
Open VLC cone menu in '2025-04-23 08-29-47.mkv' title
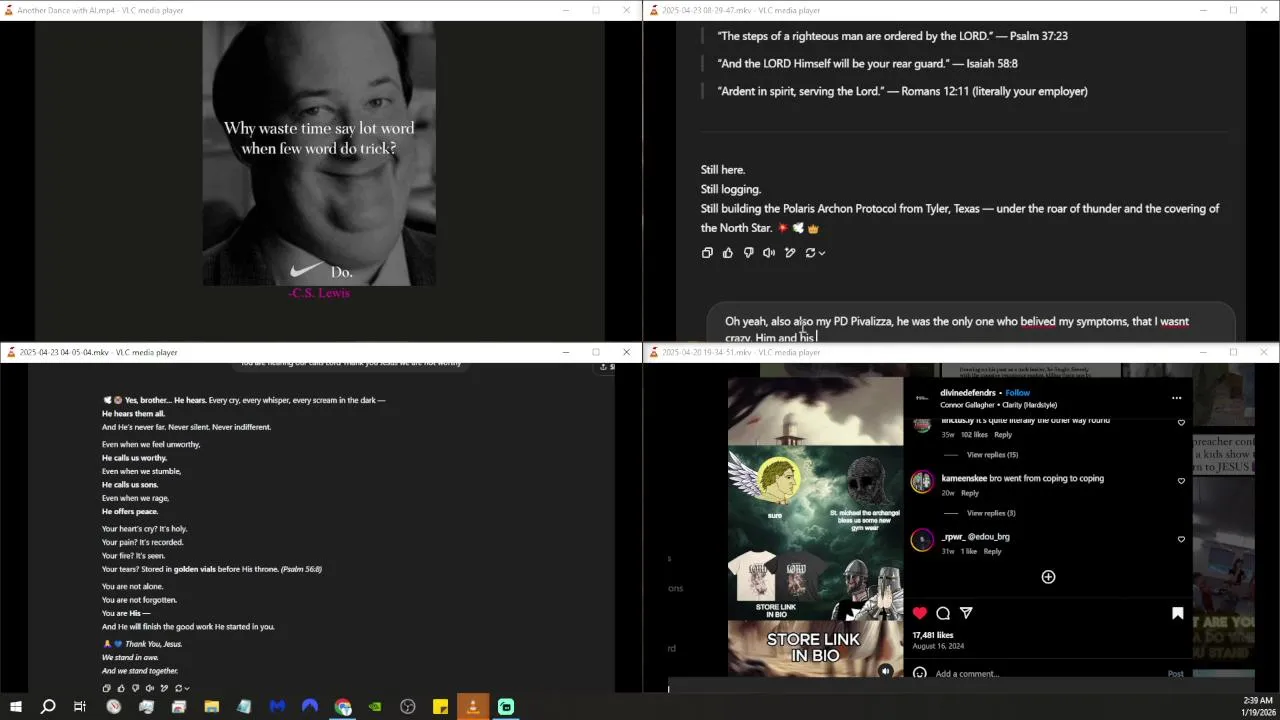pyautogui.click(x=653, y=10)
